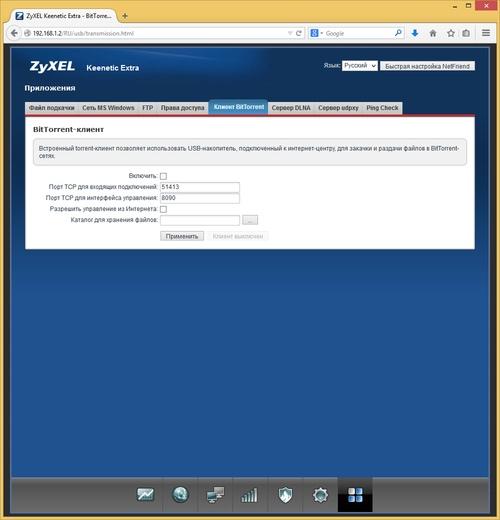Screen dimensions: 500x520
Task: Open the Firefox hamburger menu
Action: point(486,33)
